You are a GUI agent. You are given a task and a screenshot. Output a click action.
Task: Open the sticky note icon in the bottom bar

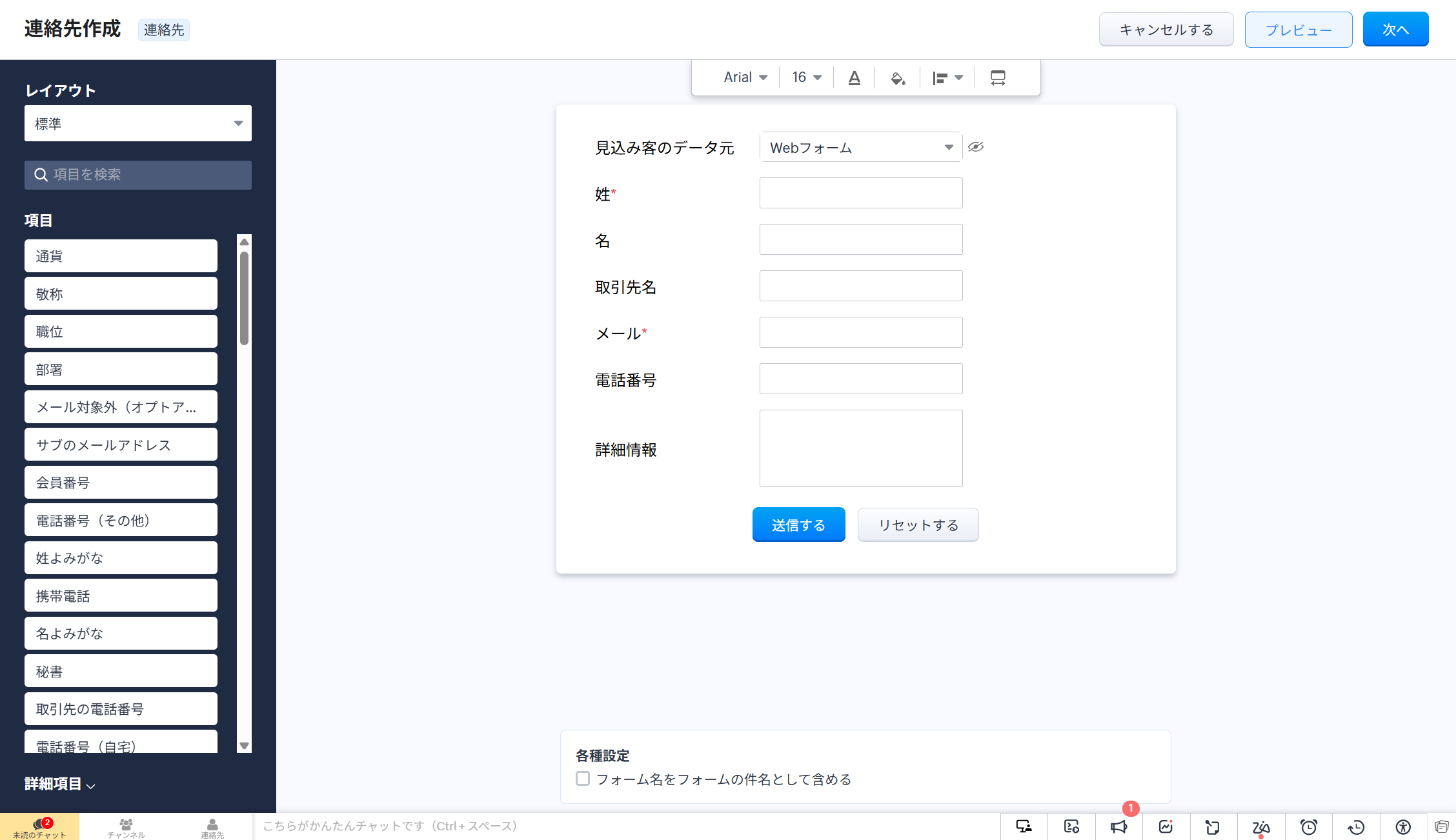tap(1442, 826)
